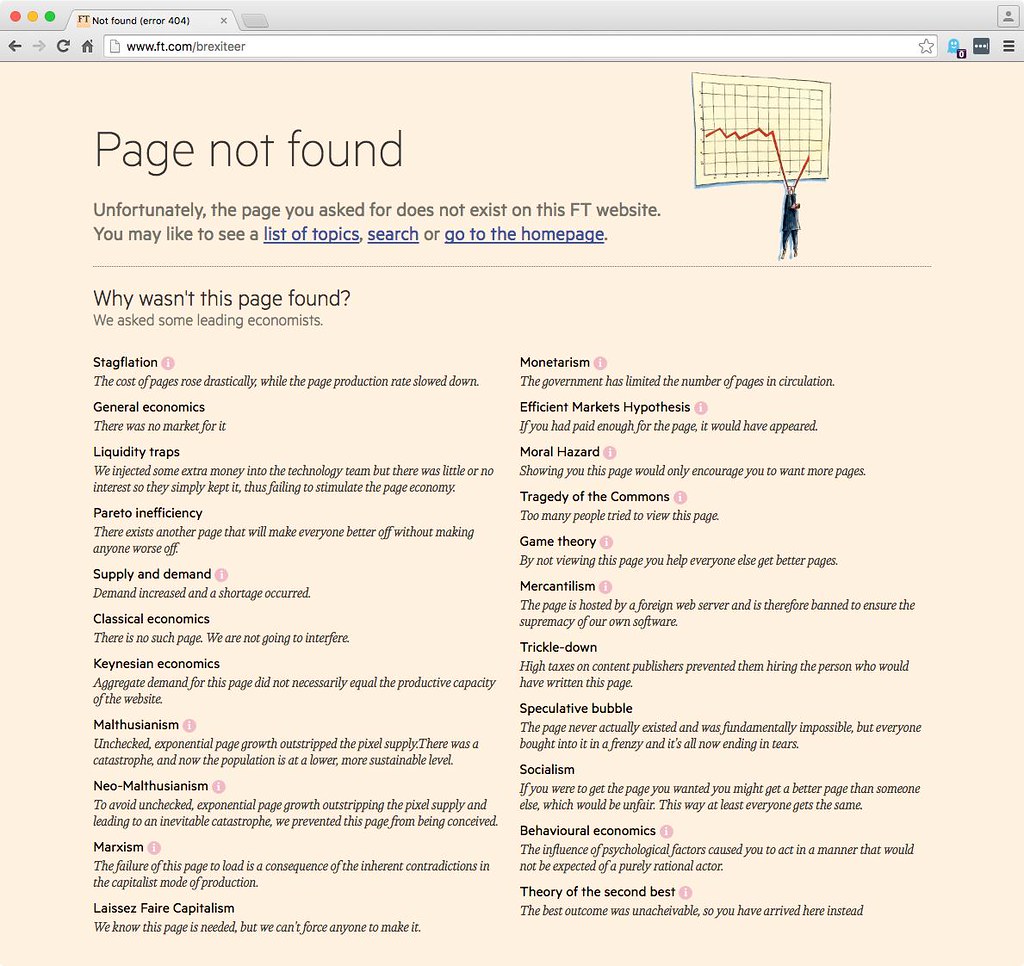
Task: Open info icon beside Neo-Malthusianism
Action: tap(219, 786)
